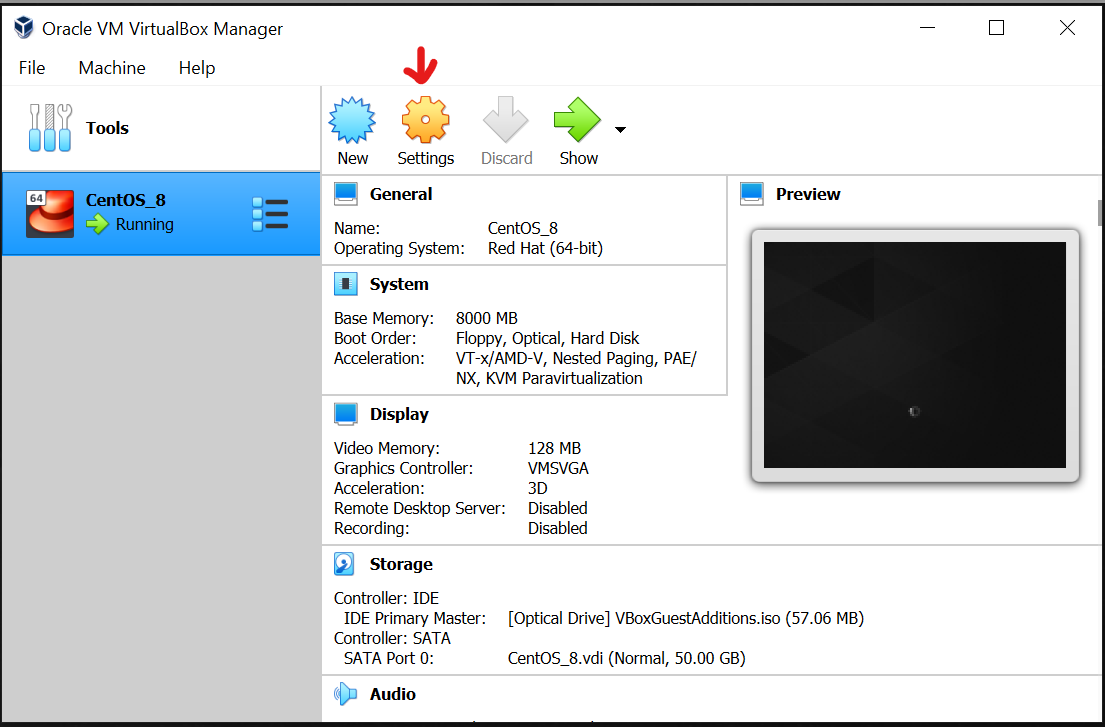
Task: Click the Tools label in sidebar
Action: coord(107,128)
